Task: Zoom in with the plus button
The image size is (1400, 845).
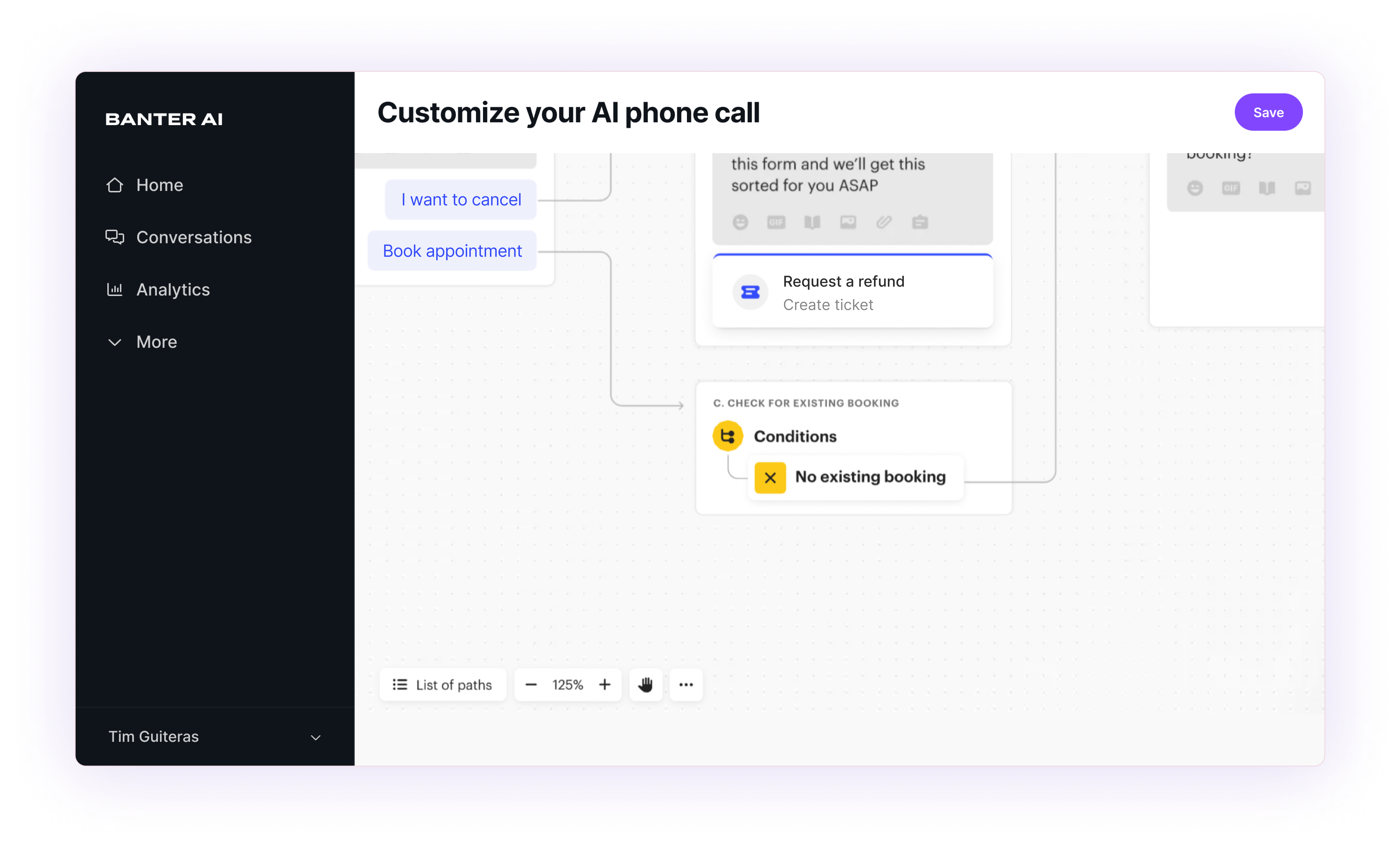Action: click(605, 685)
